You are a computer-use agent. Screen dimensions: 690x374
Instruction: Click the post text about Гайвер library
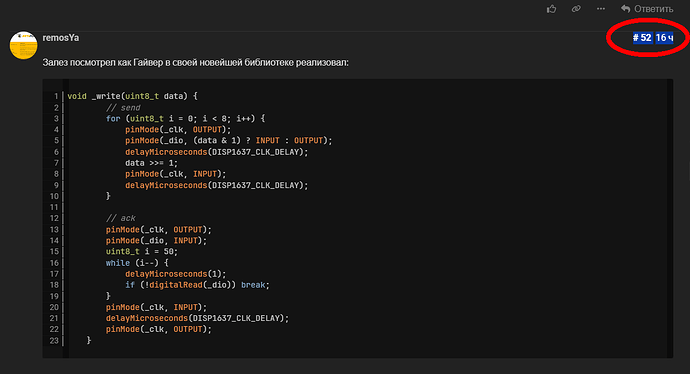coord(195,62)
